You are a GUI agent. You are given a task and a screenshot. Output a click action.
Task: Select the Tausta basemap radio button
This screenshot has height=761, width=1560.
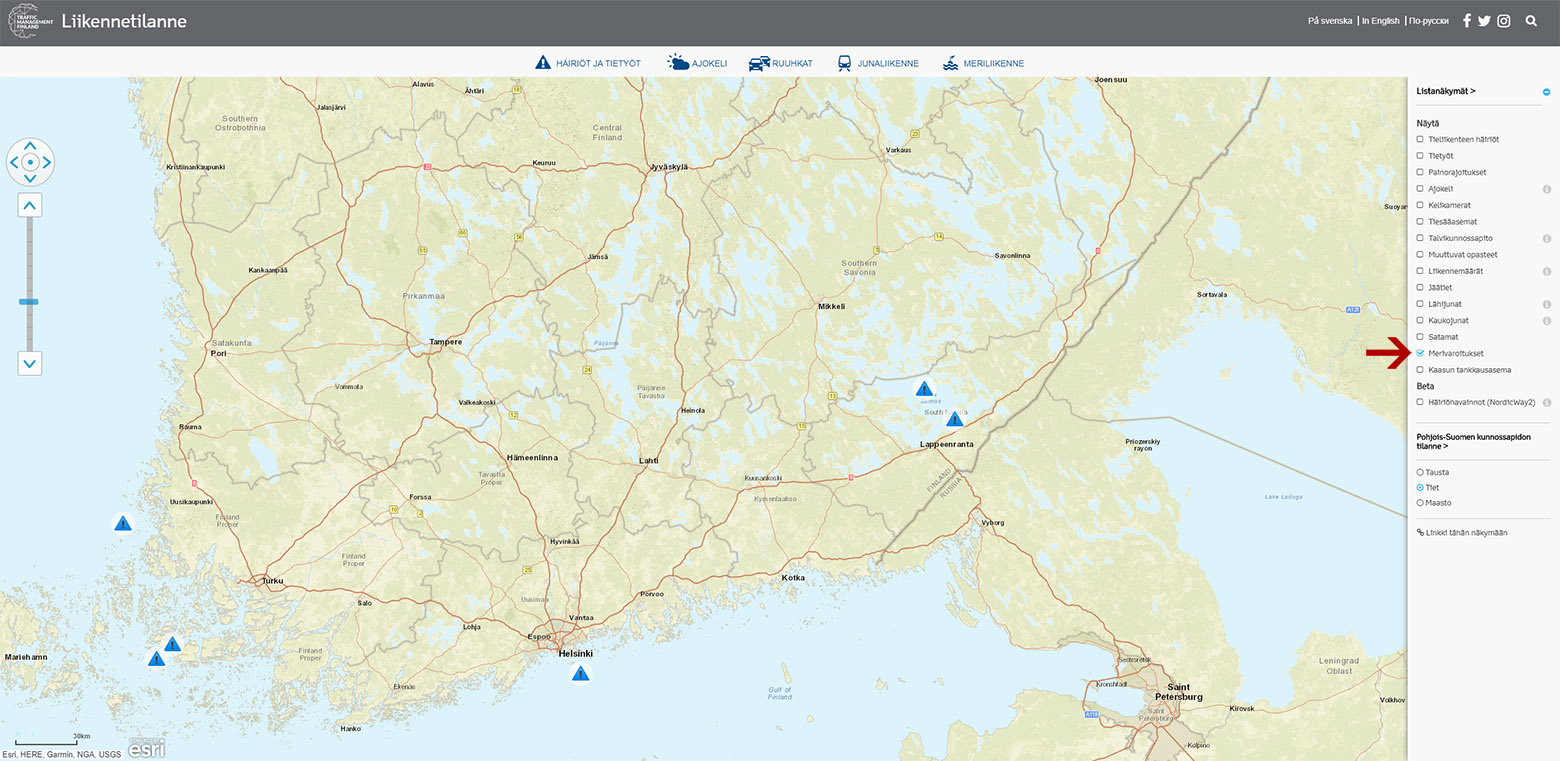pyautogui.click(x=1420, y=472)
